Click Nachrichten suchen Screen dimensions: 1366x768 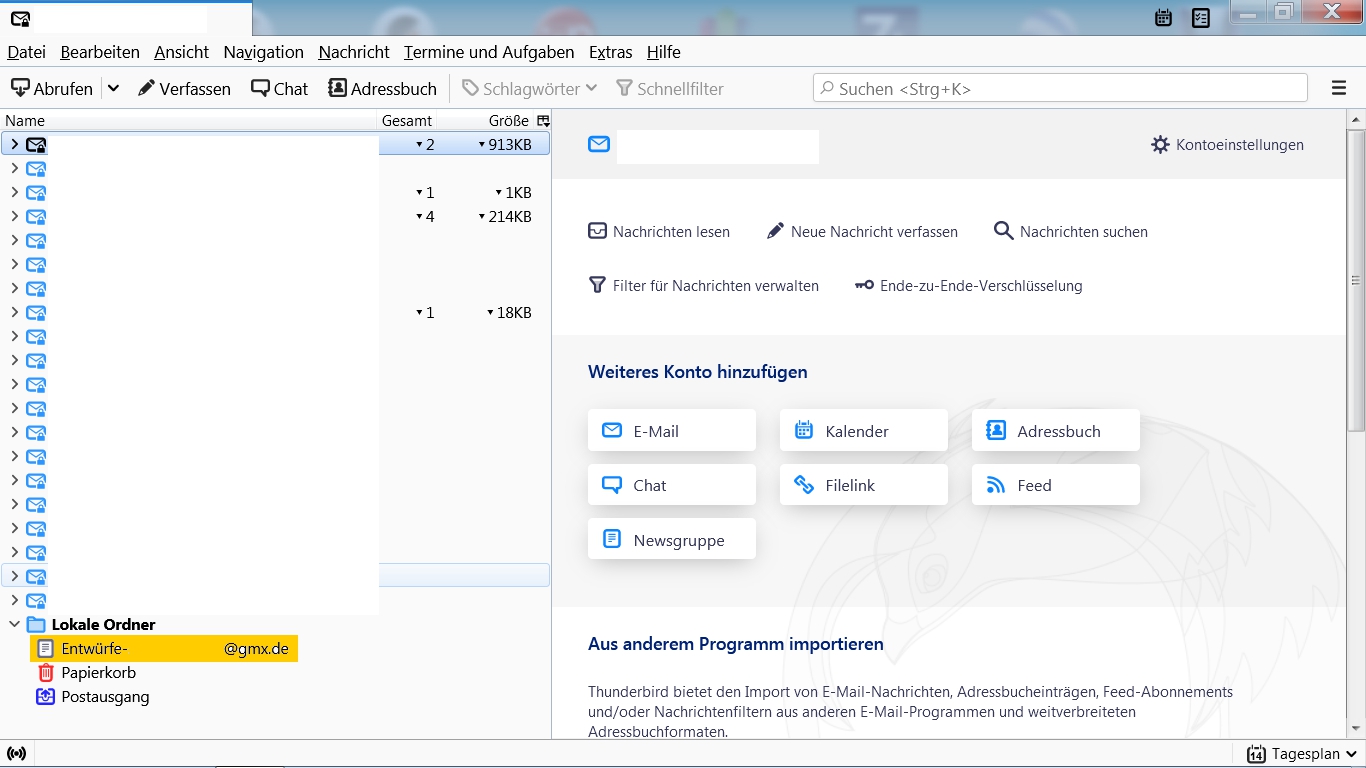coord(1070,231)
